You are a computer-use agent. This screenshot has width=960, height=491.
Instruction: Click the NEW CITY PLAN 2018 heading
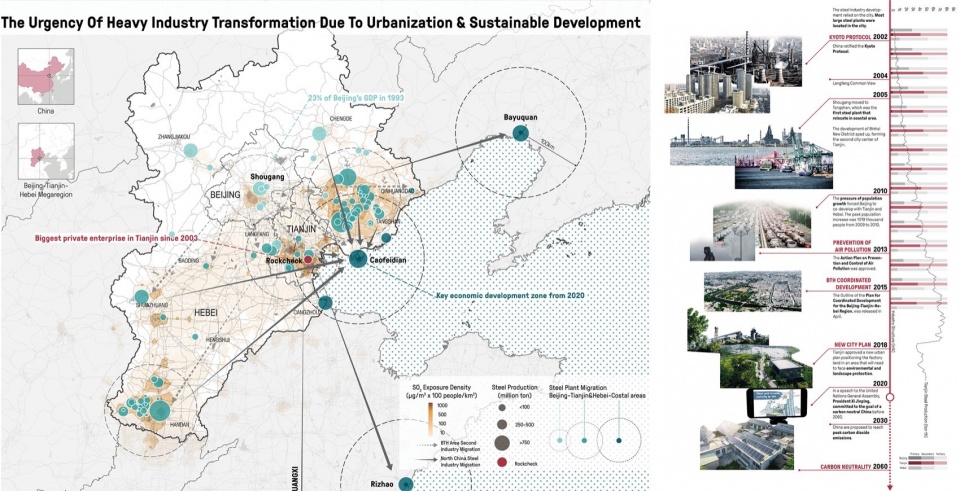tap(861, 345)
